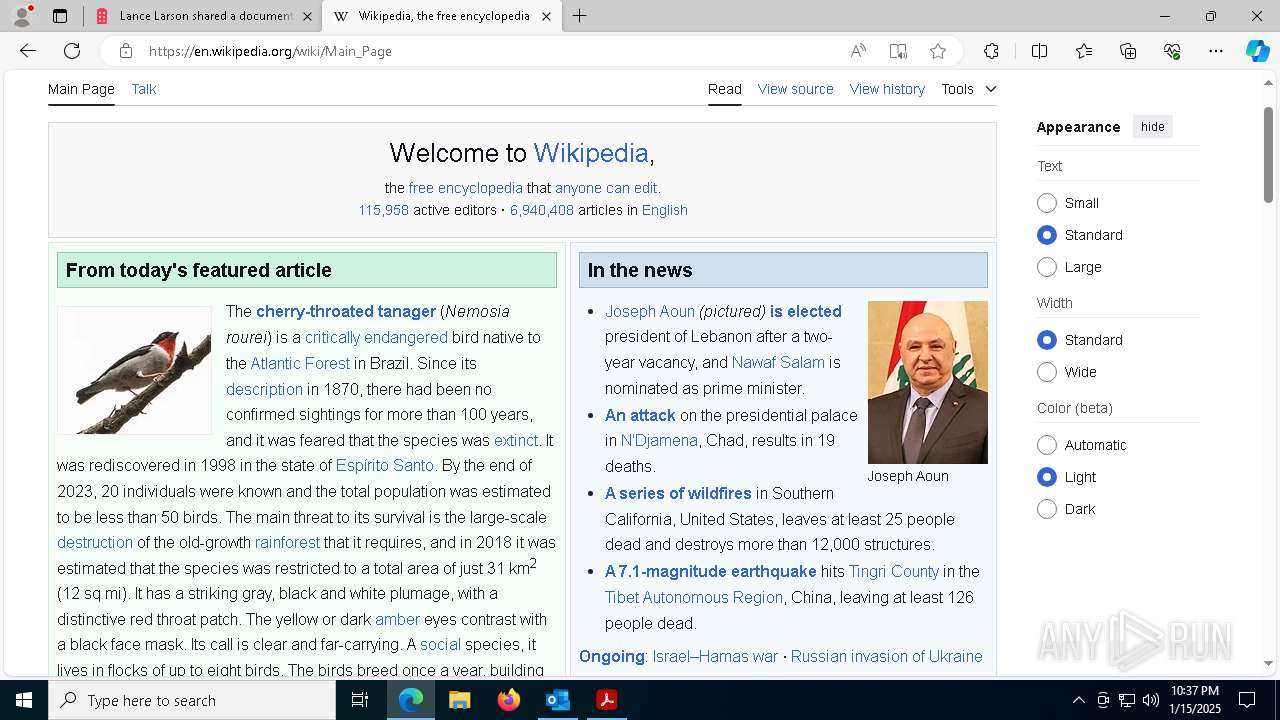Open the Talk tab
The height and width of the screenshot is (720, 1280).
[x=144, y=89]
